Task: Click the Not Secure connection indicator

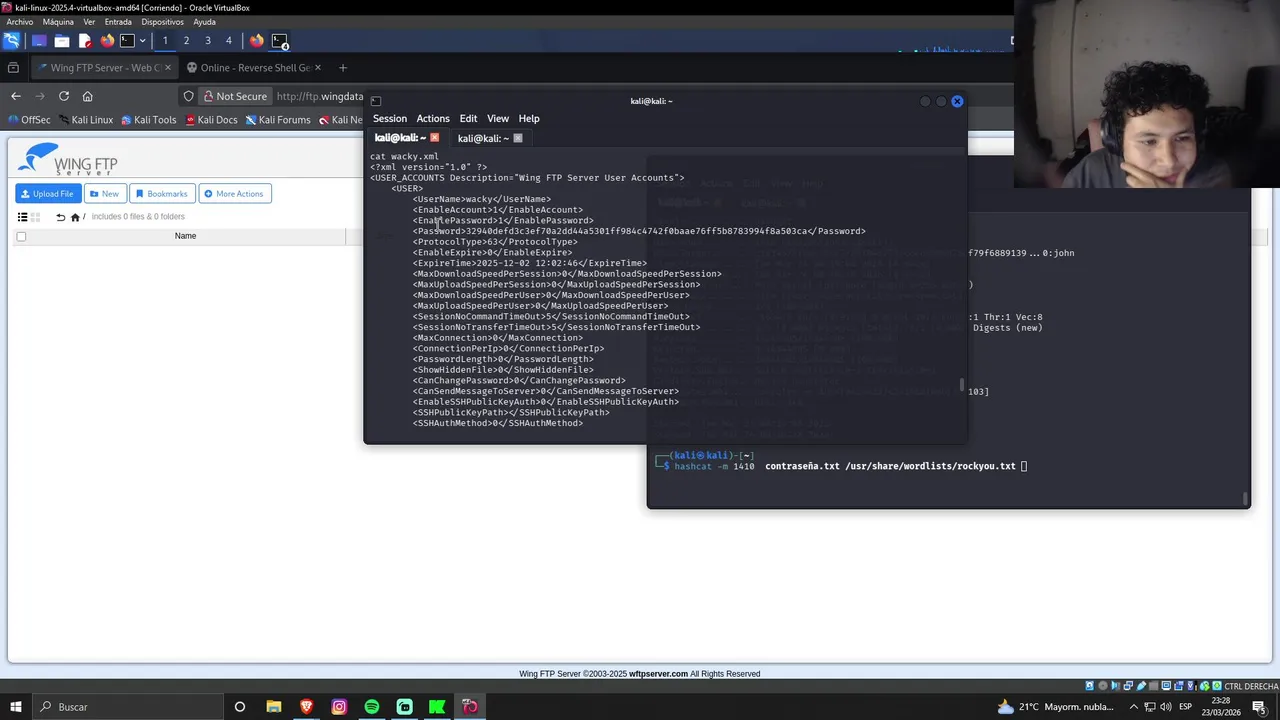Action: [x=234, y=97]
